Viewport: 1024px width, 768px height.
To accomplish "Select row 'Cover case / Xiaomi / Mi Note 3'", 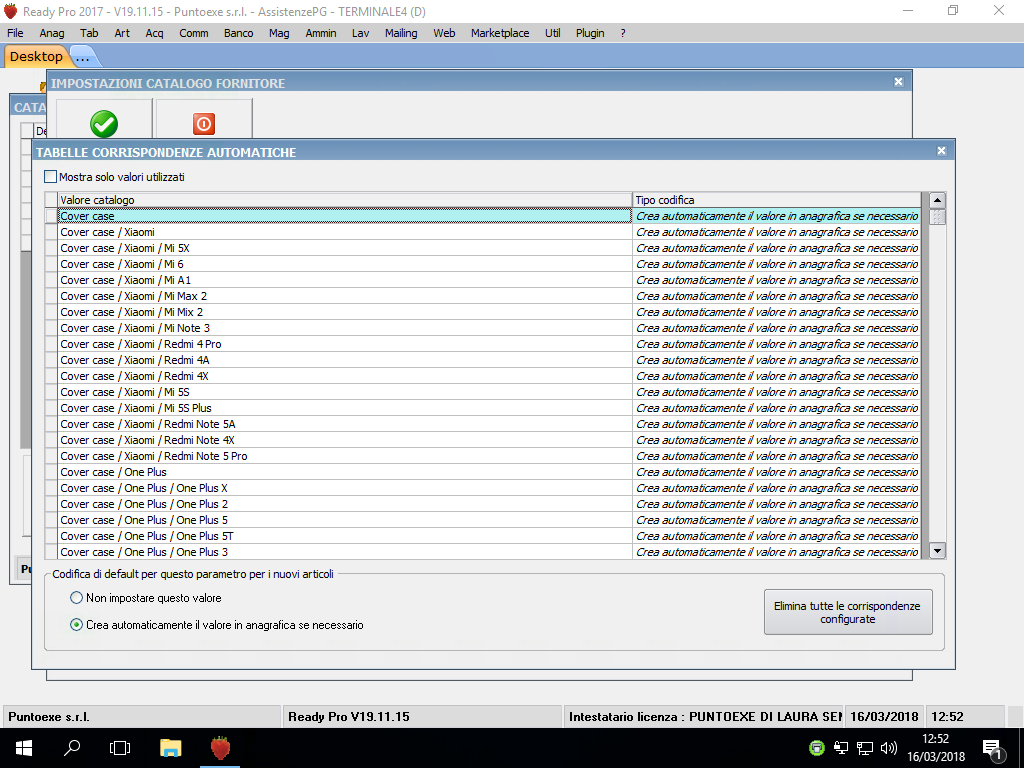I will pyautogui.click(x=345, y=328).
